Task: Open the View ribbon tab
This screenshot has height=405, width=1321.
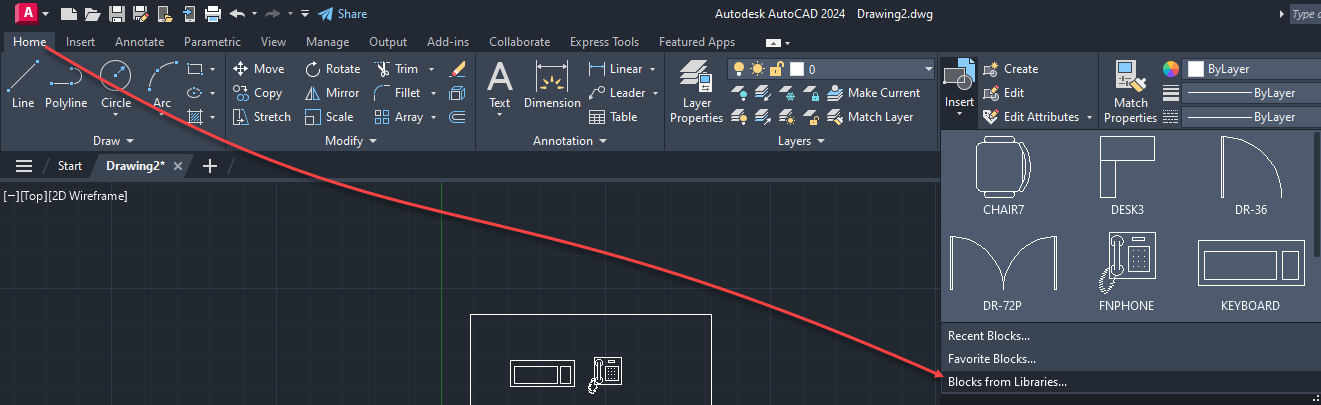Action: pos(273,42)
